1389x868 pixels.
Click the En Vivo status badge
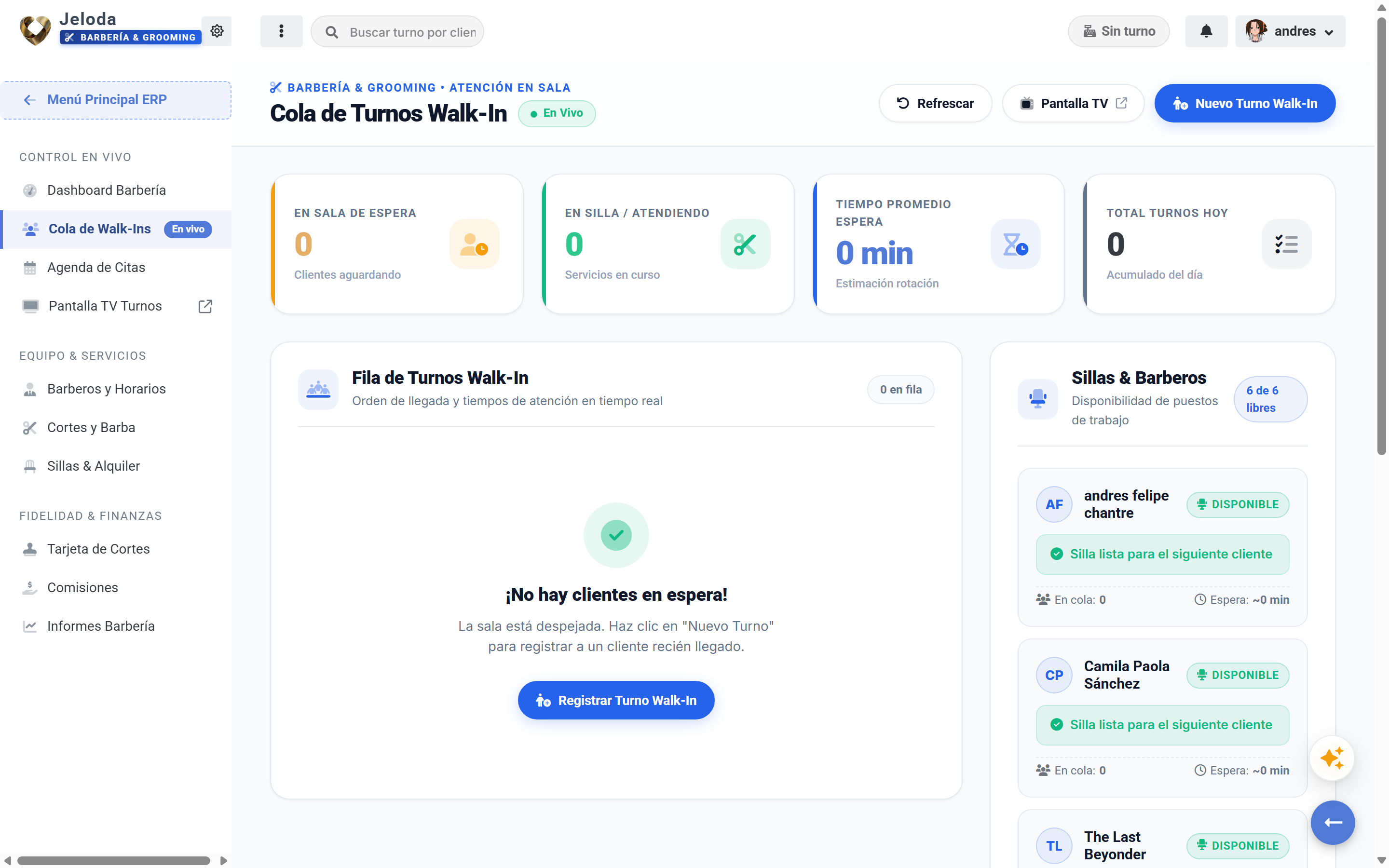[x=557, y=113]
